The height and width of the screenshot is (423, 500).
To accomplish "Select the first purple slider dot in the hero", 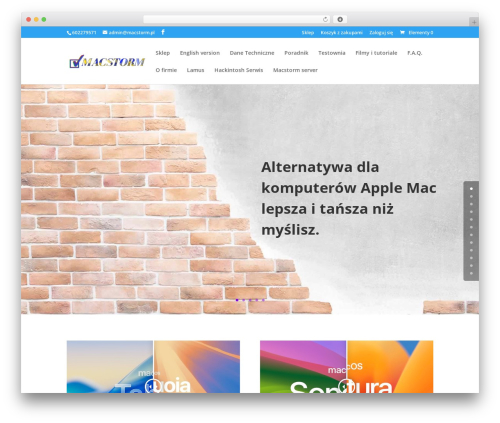I will pos(237,300).
